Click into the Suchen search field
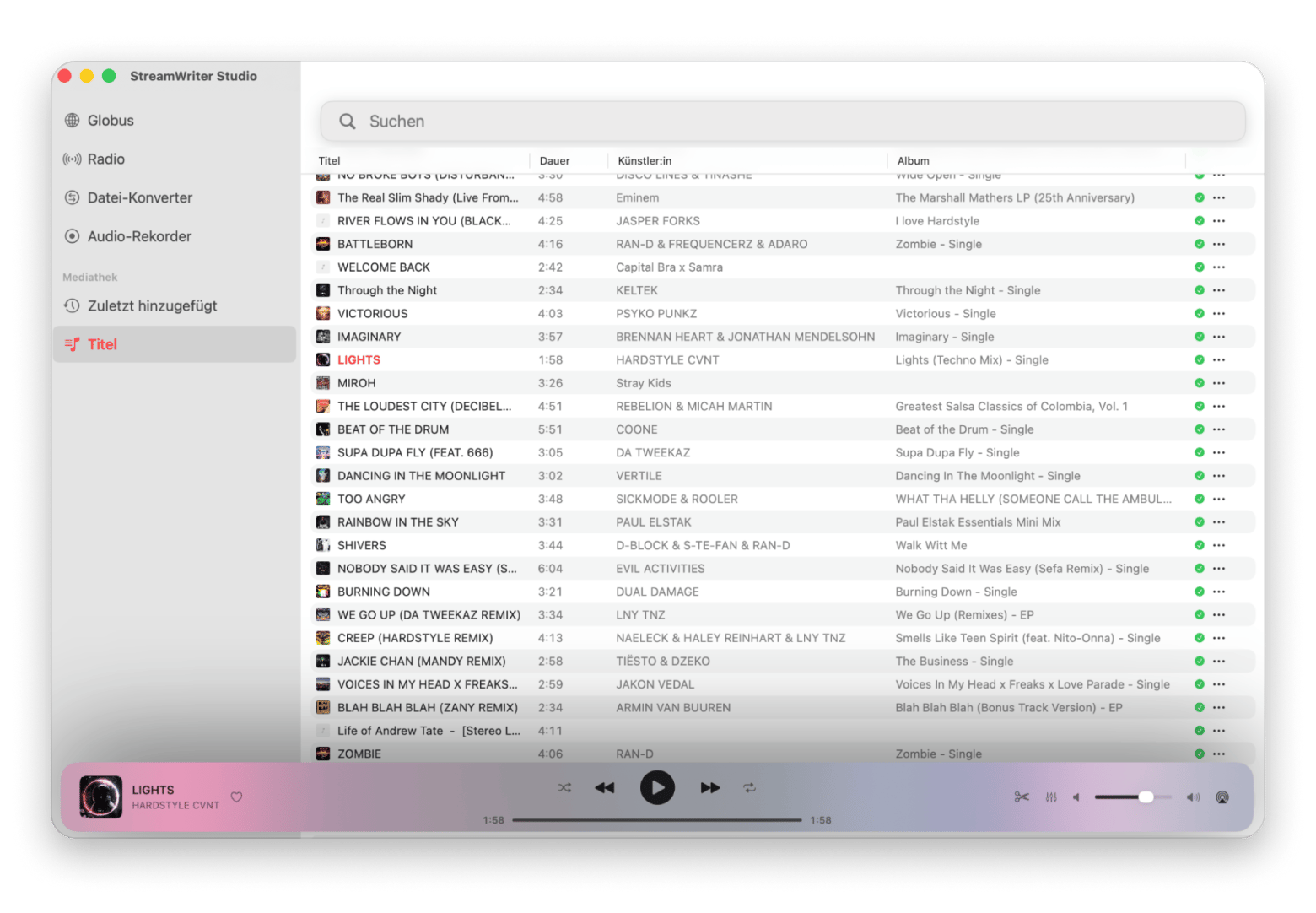The height and width of the screenshot is (913, 1316). coord(782,122)
